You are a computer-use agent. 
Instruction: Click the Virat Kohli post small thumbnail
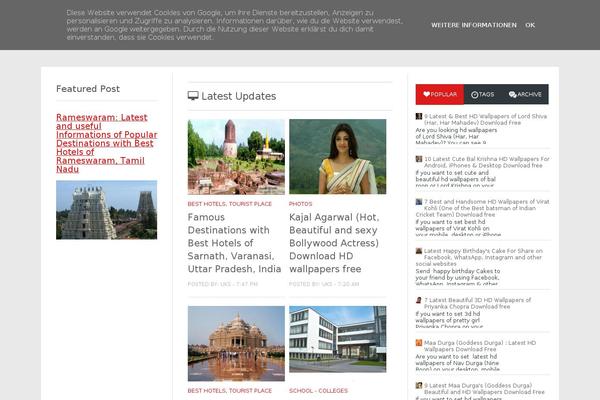pyautogui.click(x=419, y=202)
